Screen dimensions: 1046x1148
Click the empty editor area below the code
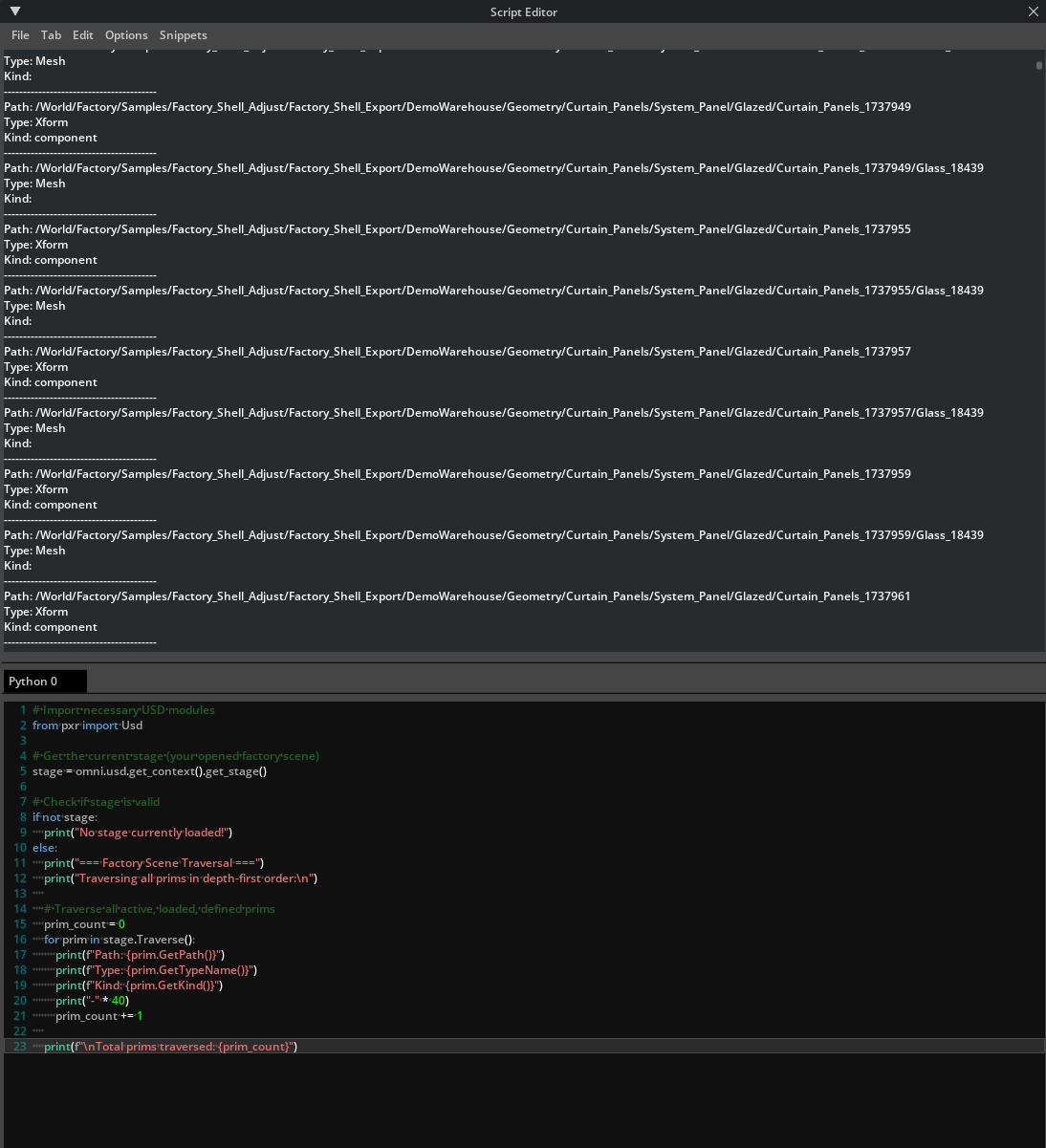tap(523, 1099)
